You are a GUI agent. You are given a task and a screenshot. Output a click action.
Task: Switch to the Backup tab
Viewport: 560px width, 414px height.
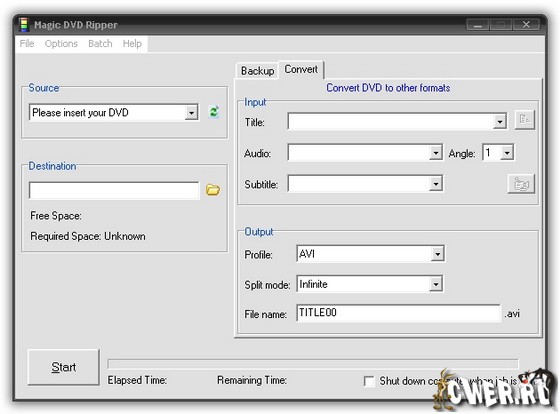tap(258, 71)
